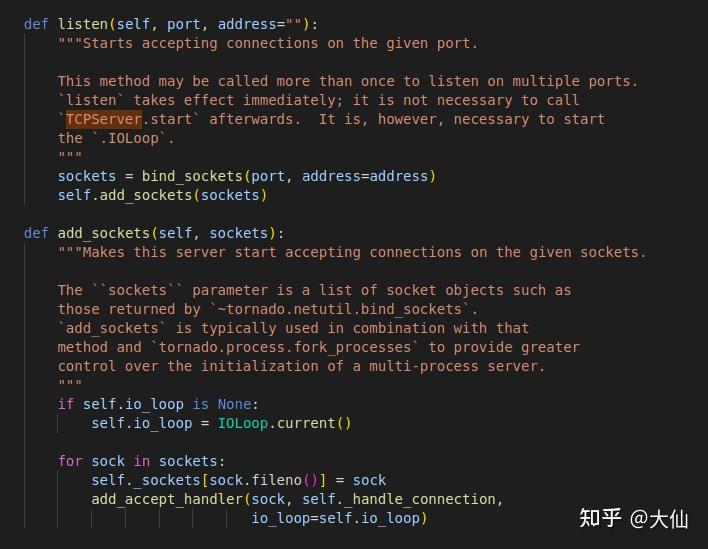Click the 'Starts accepting connections' docstring line

(x=268, y=43)
